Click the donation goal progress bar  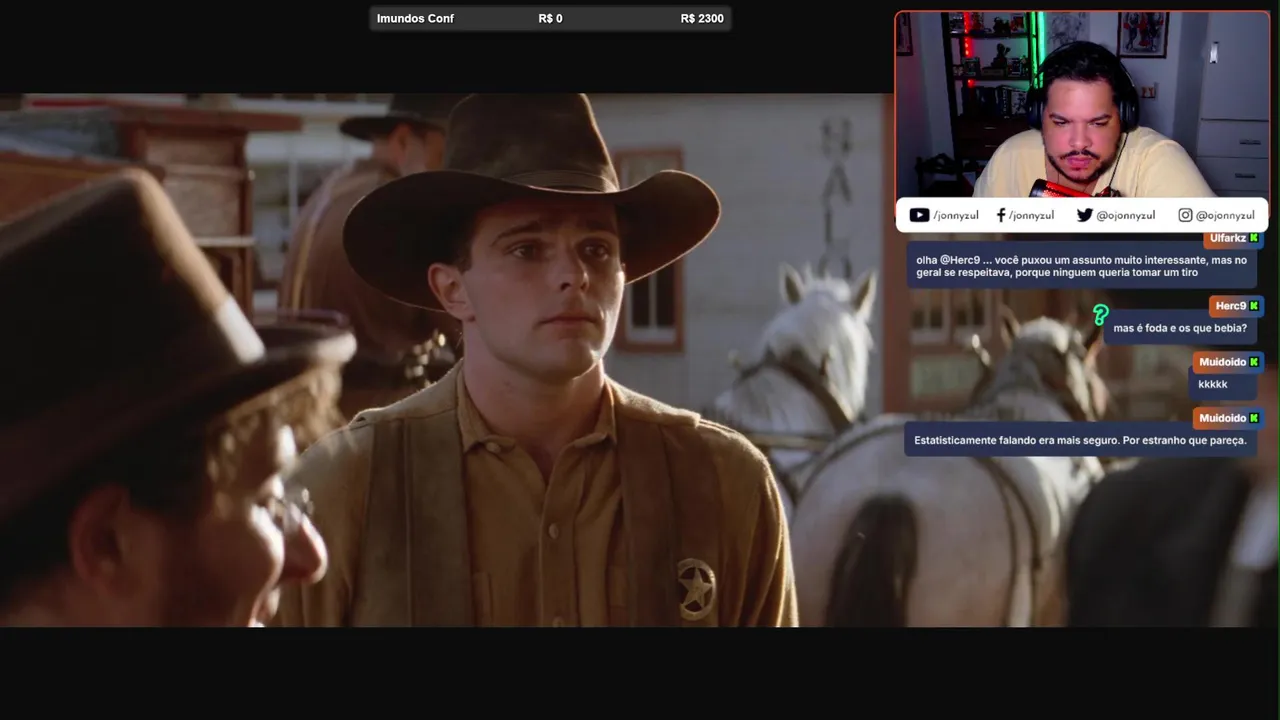point(550,19)
